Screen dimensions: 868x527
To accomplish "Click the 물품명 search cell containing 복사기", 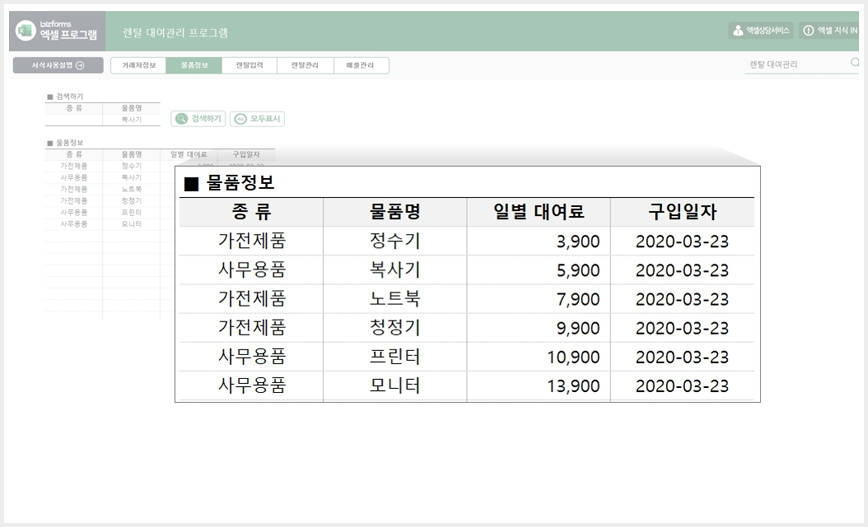I will tap(132, 120).
